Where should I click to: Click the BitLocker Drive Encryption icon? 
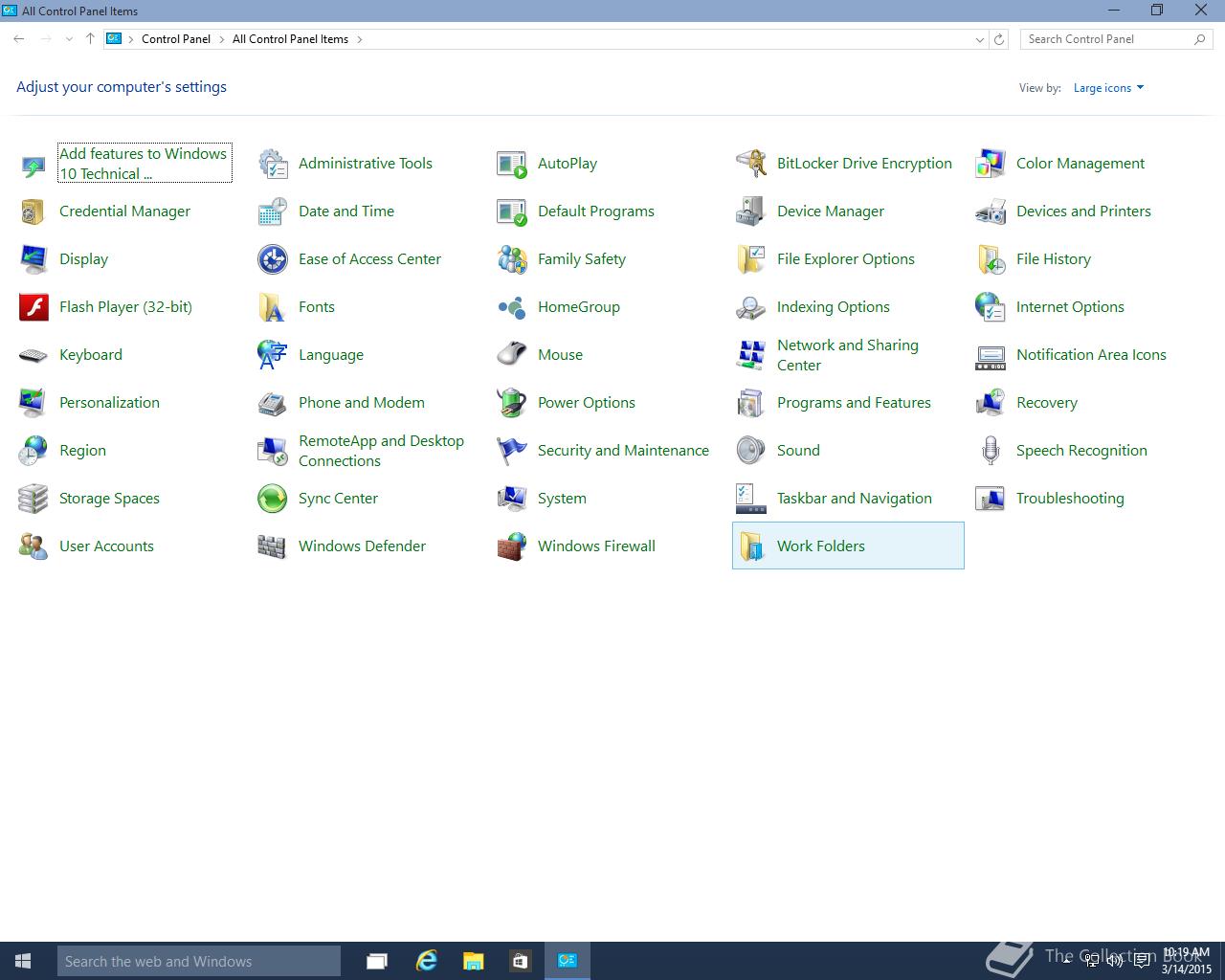[751, 164]
